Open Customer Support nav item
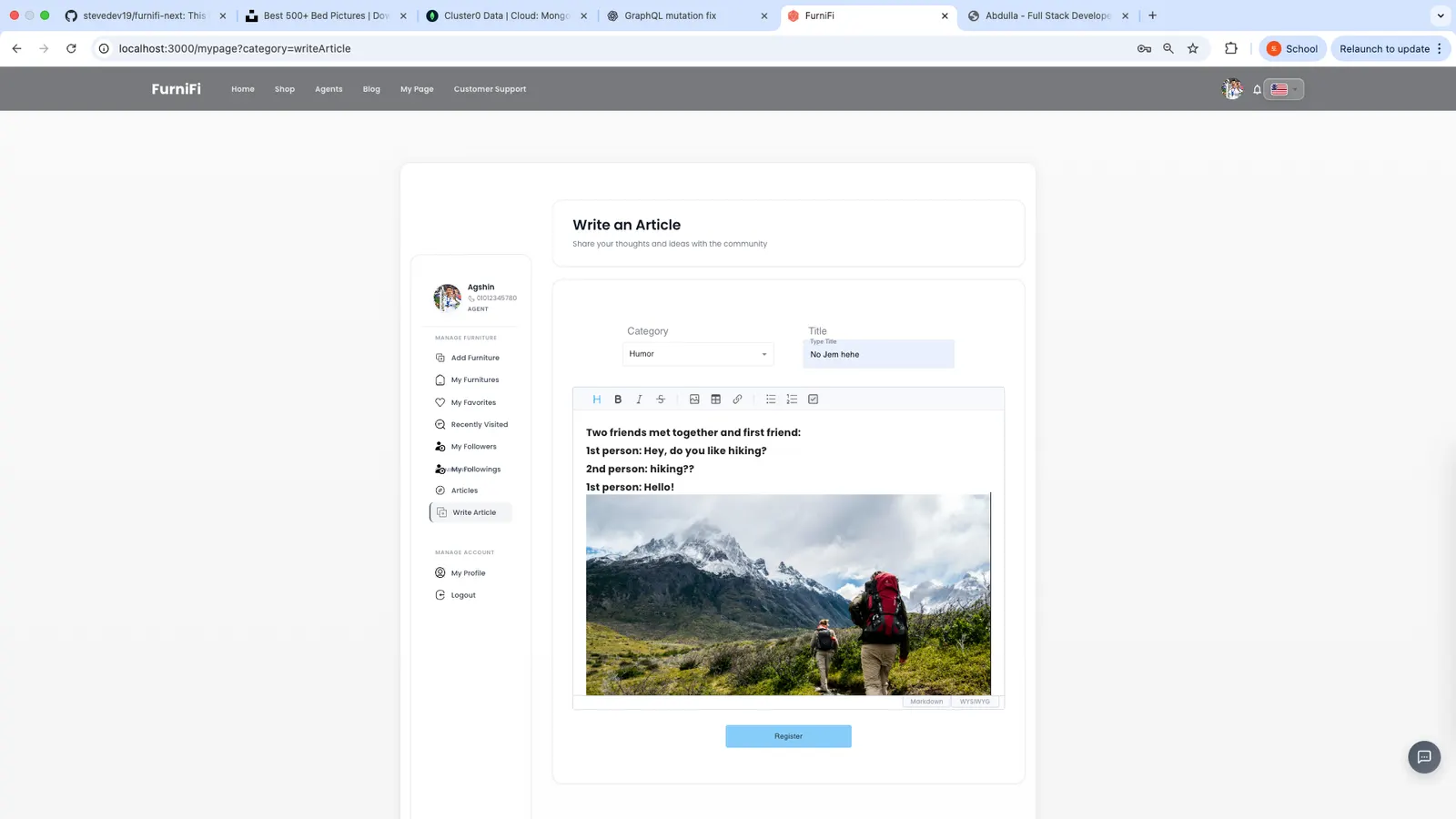Screen dimensions: 1456x819 490,89
